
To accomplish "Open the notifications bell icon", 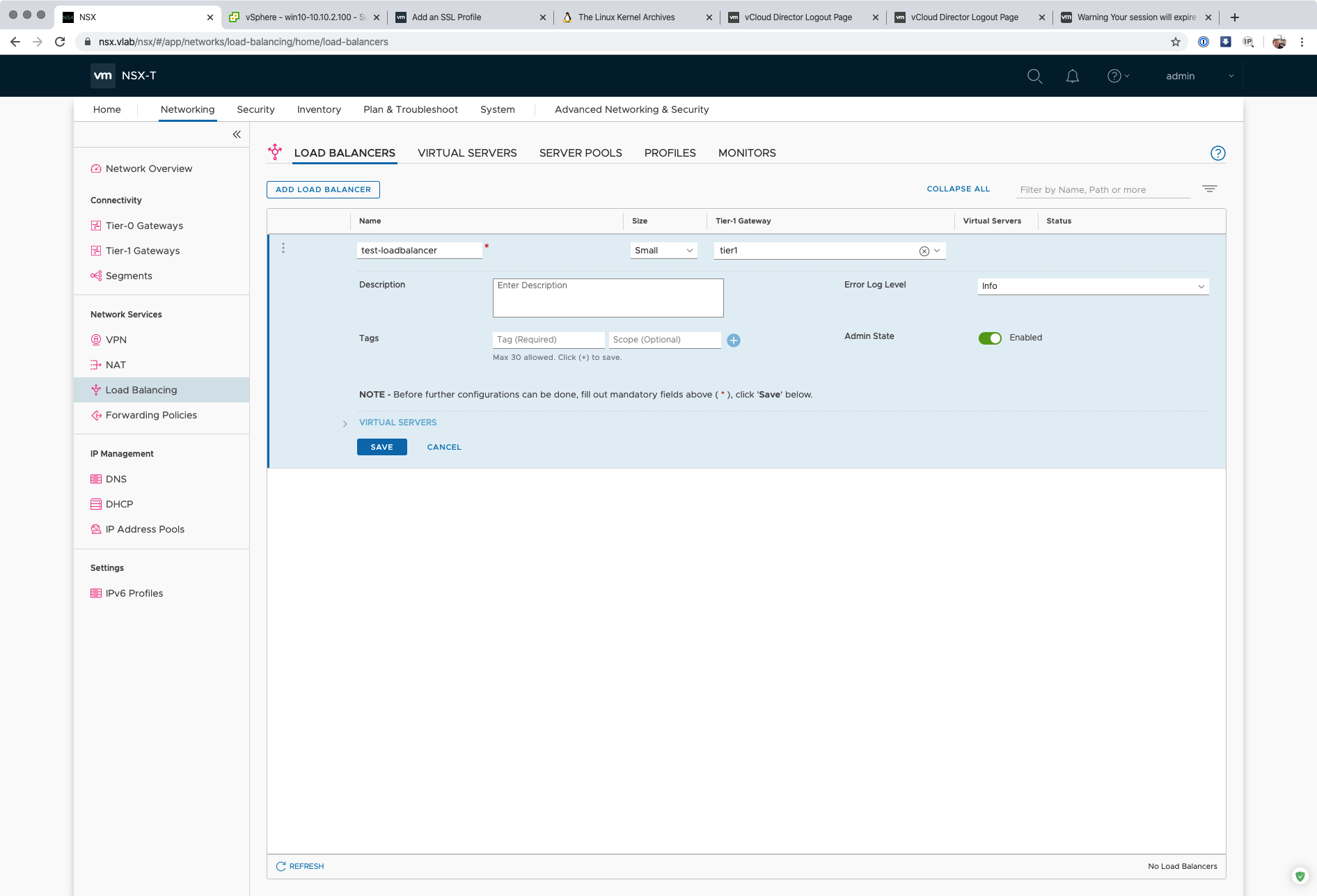I will pos(1072,76).
